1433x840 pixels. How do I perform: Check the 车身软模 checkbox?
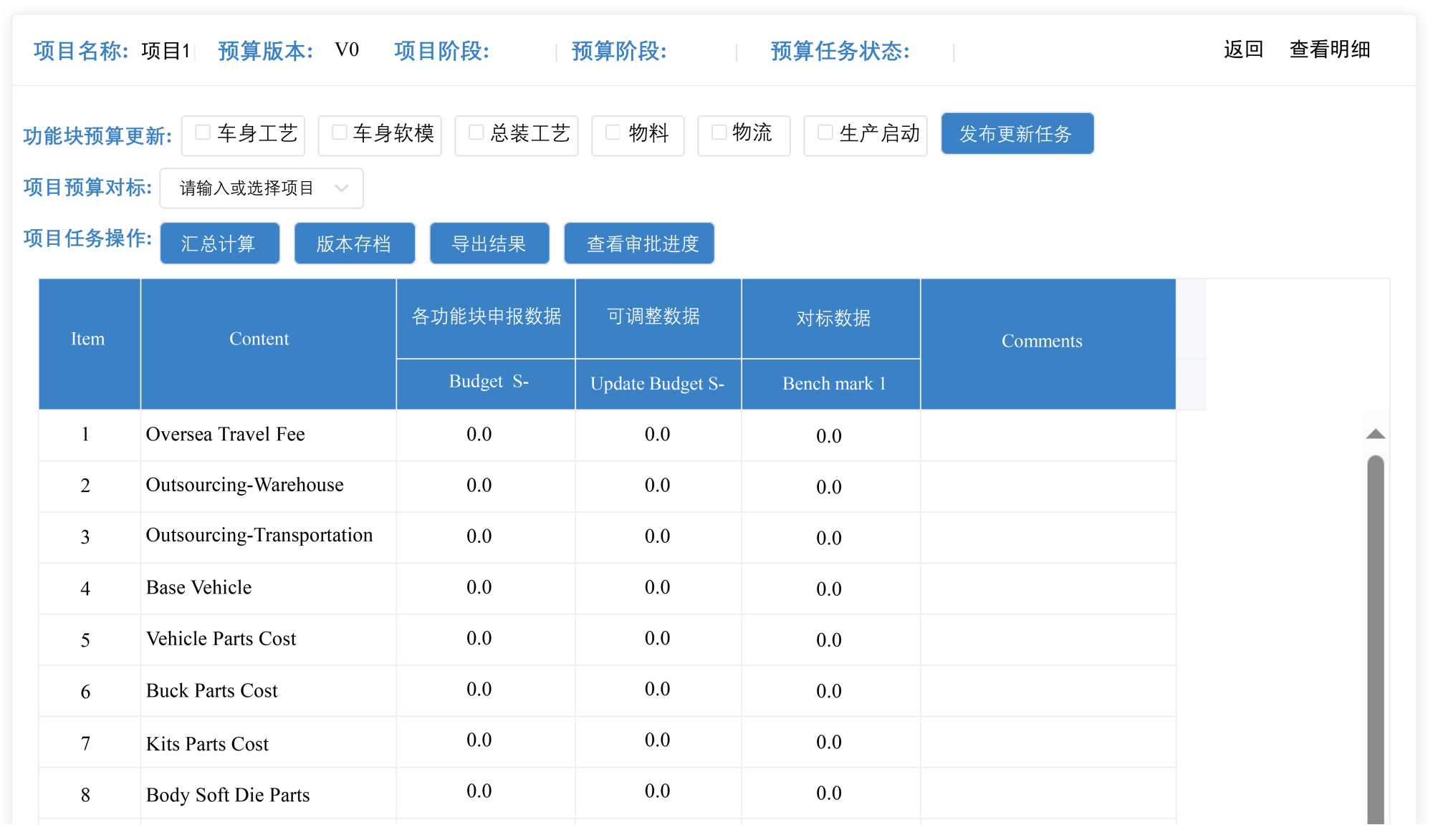coord(340,132)
